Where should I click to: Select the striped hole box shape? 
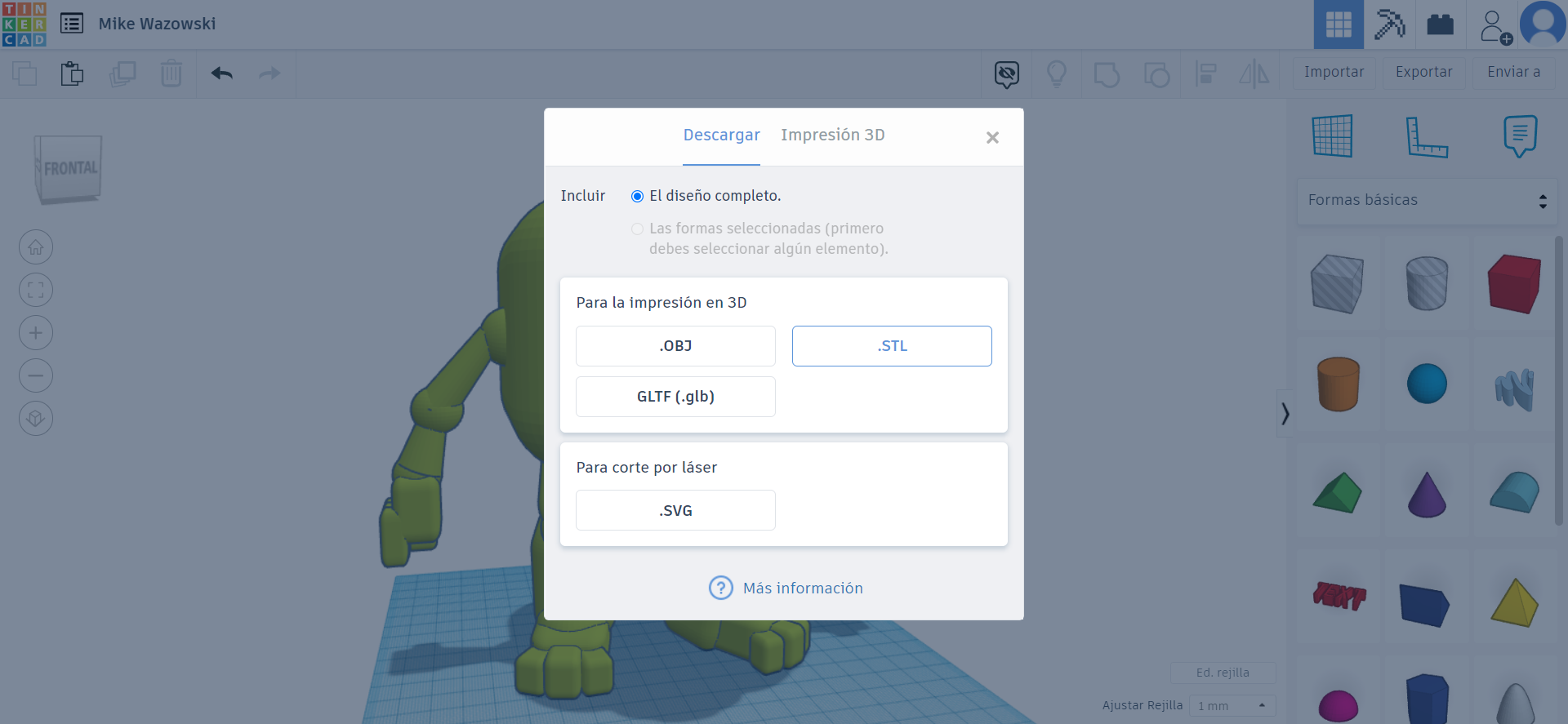pyautogui.click(x=1337, y=283)
